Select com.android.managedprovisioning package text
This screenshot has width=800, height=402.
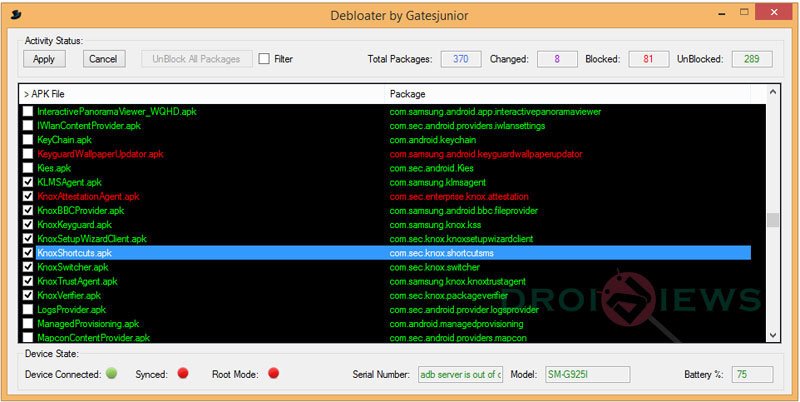tap(457, 323)
